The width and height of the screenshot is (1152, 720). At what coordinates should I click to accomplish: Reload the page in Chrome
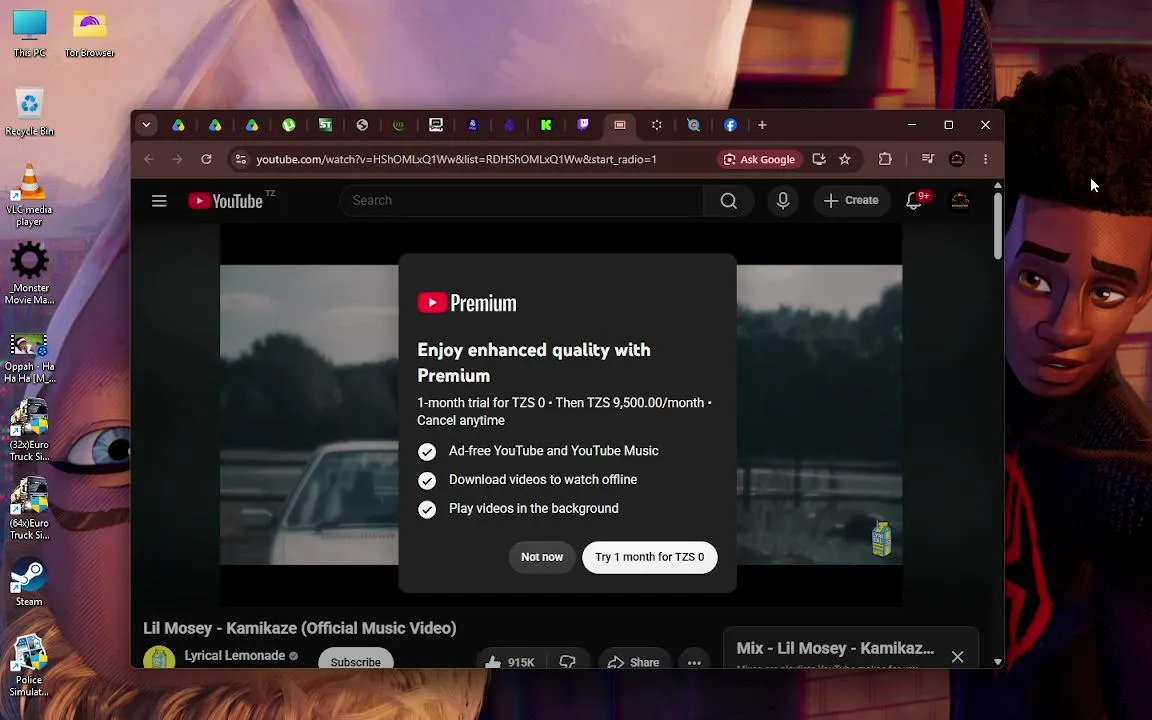206,159
